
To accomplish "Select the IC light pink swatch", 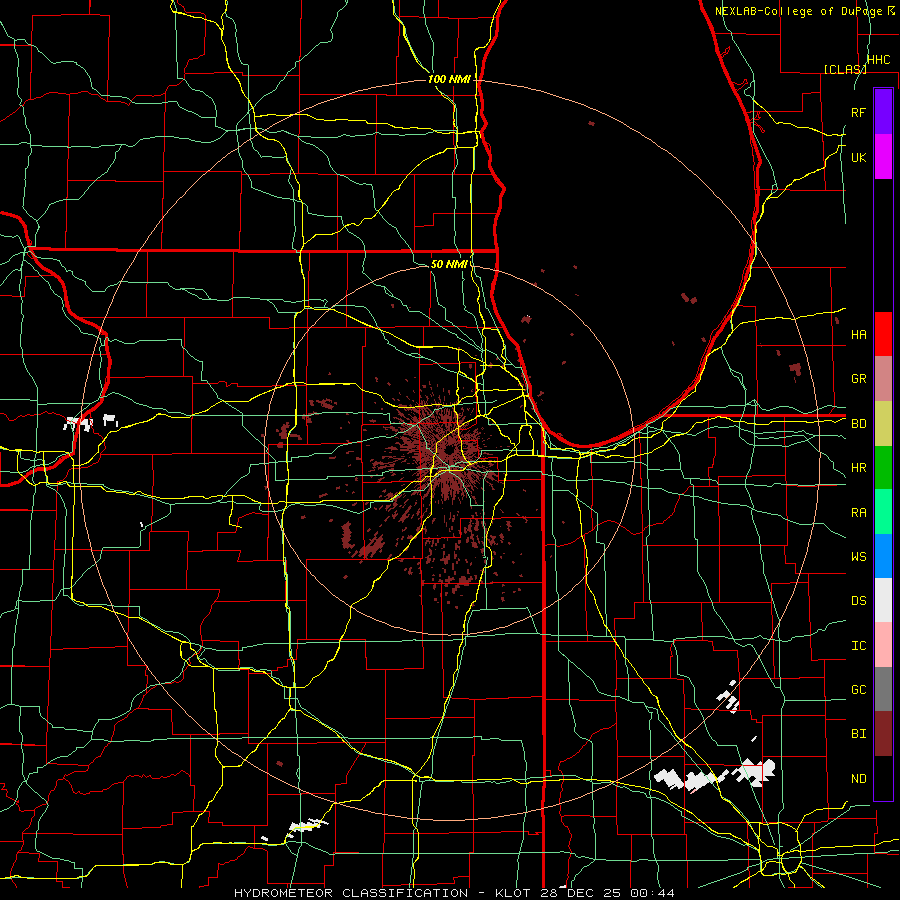I will (883, 645).
